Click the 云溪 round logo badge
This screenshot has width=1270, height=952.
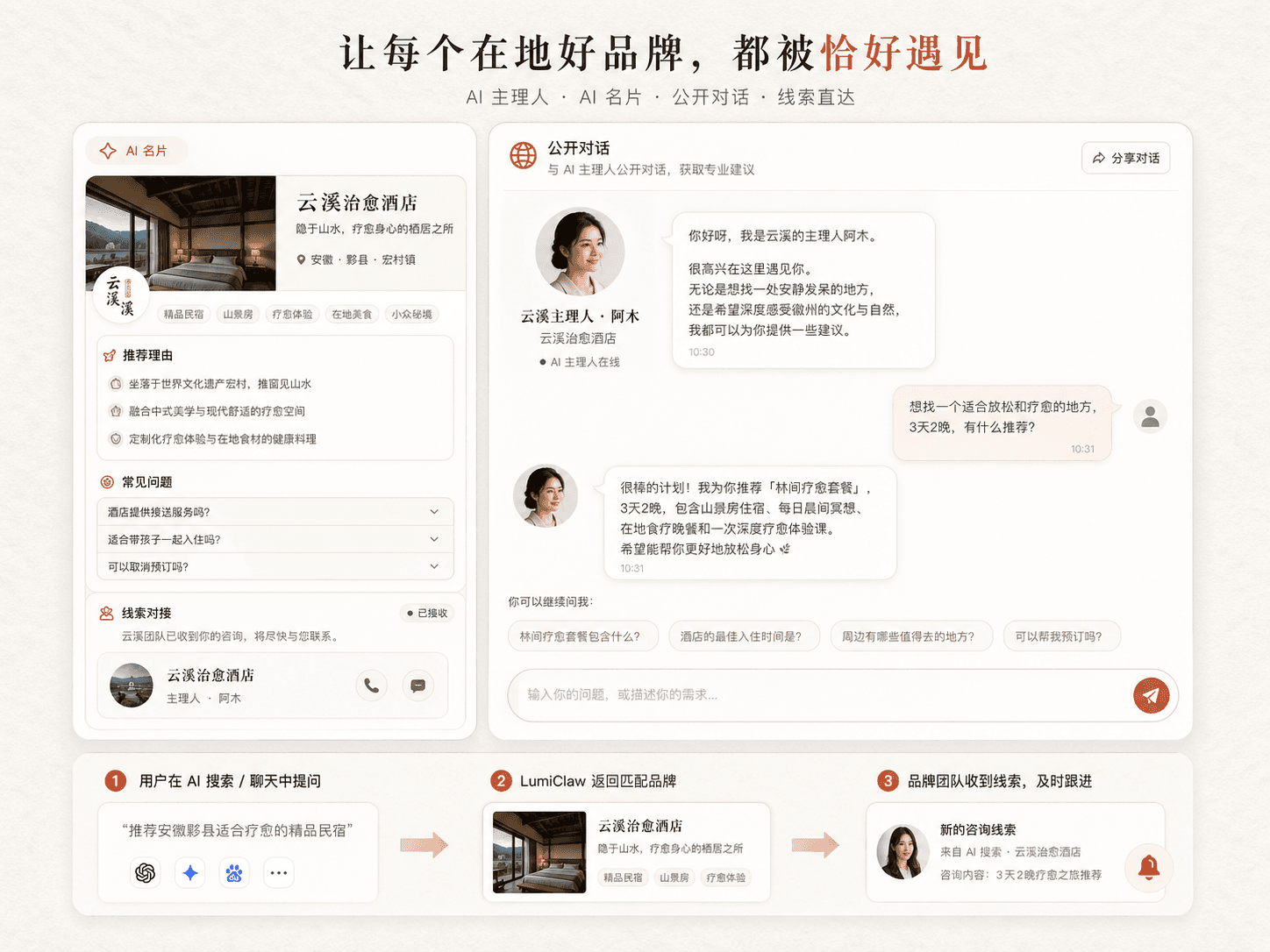121,295
